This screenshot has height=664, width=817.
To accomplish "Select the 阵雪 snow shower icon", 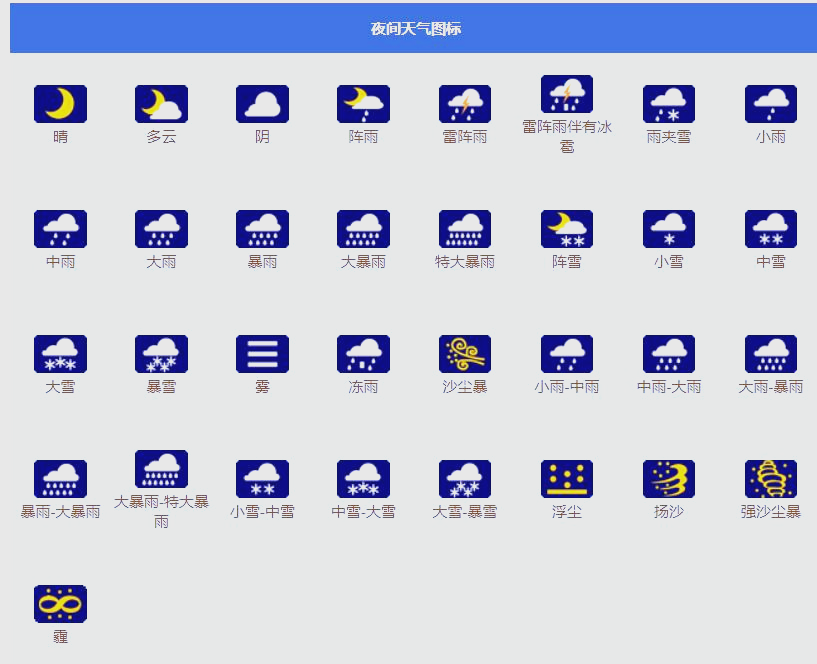I will click(567, 229).
